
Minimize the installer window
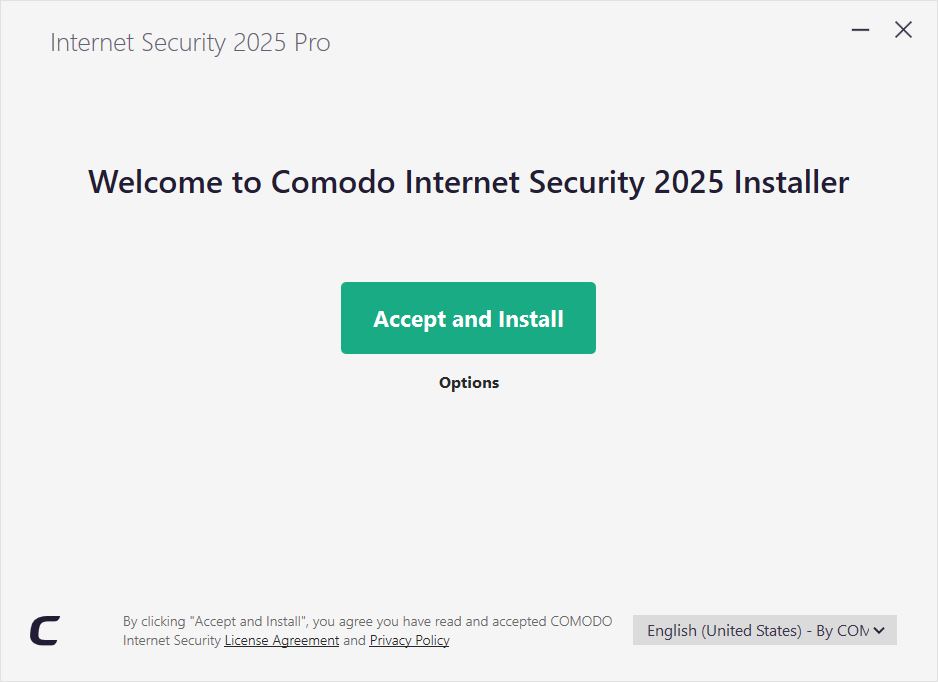860,29
